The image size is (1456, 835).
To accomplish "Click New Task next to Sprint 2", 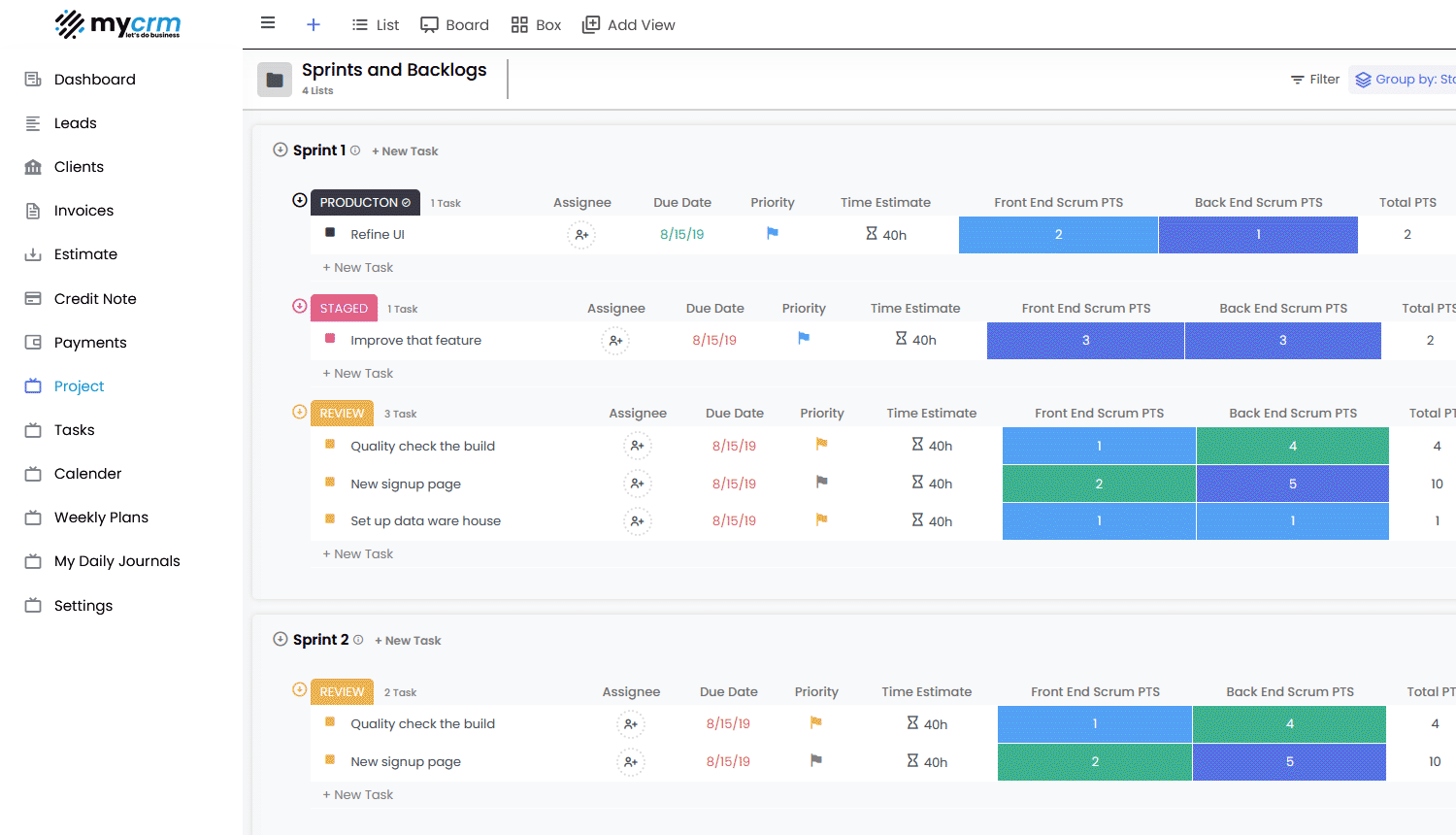I will pos(408,641).
